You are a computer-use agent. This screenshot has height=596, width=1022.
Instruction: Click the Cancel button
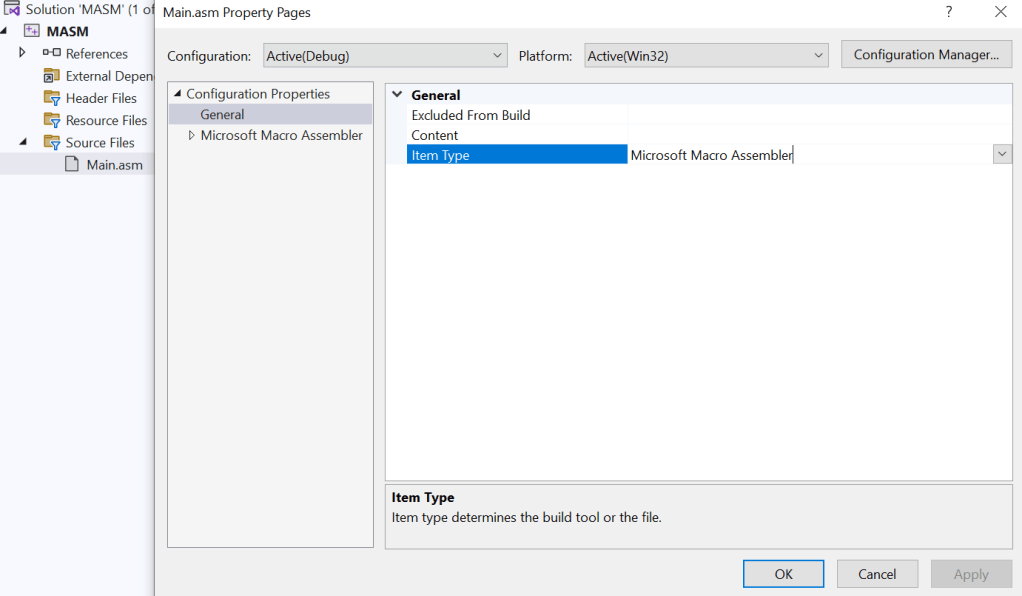click(x=876, y=574)
